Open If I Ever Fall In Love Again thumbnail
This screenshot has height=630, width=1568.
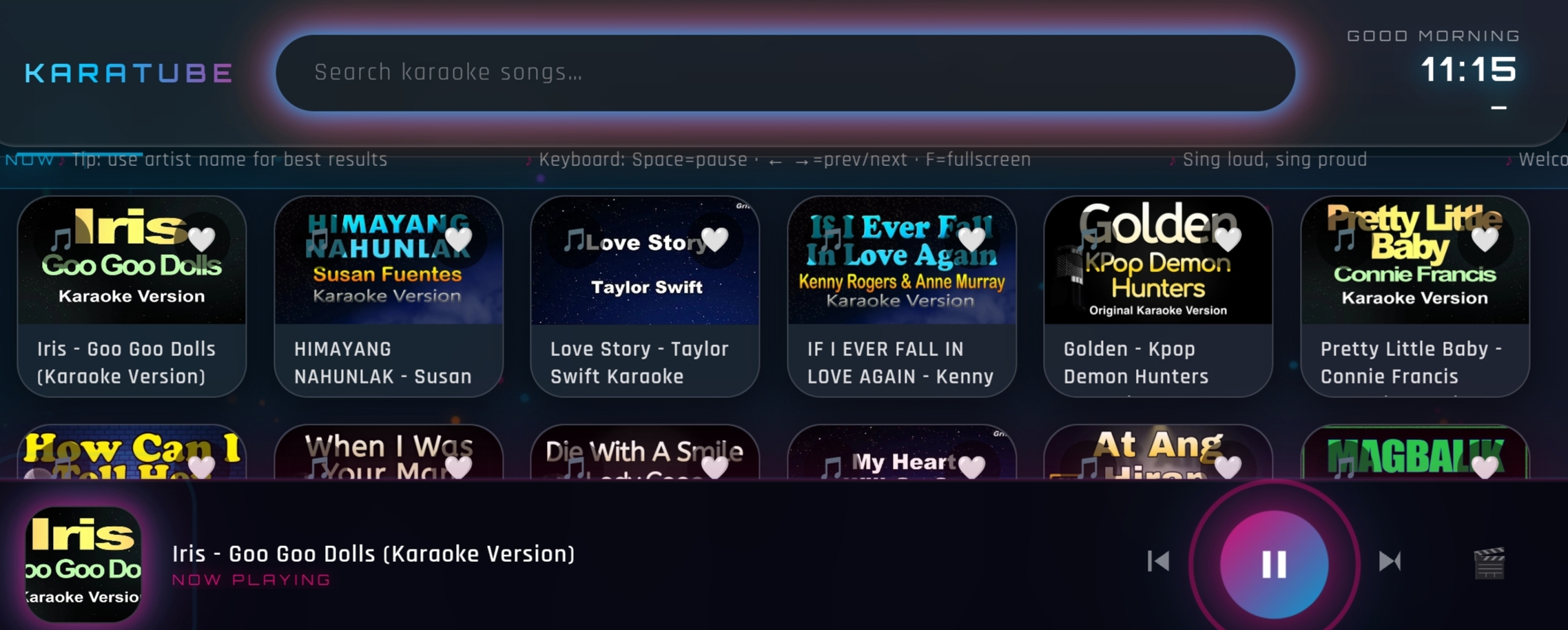(x=902, y=261)
